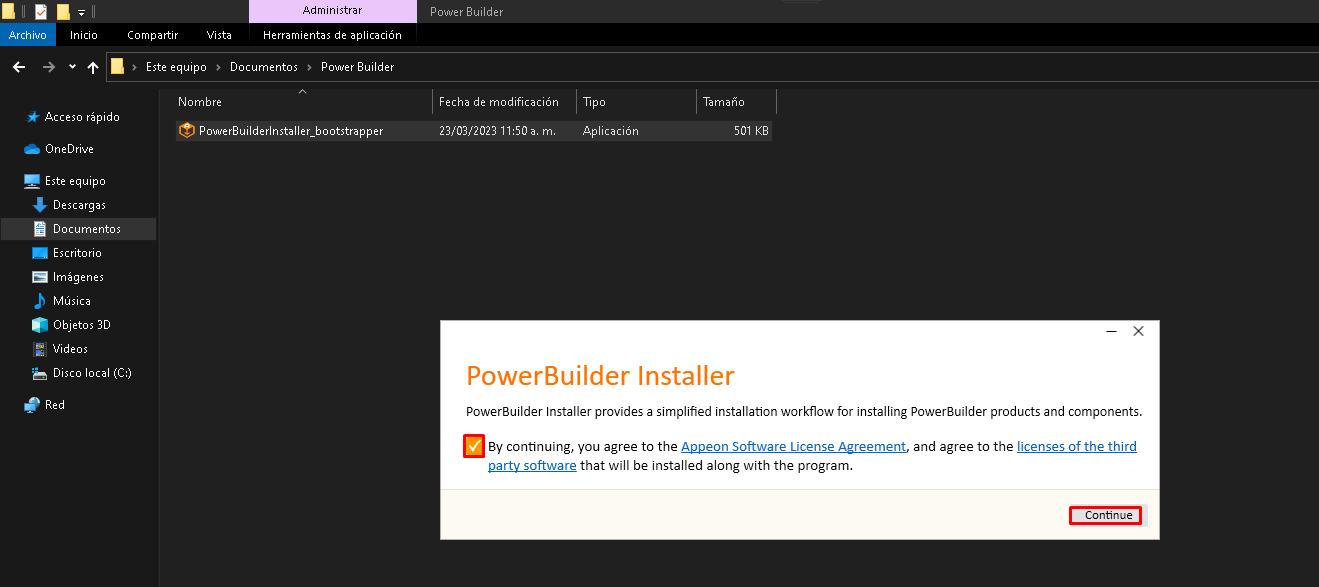Image resolution: width=1319 pixels, height=587 pixels.
Task: Open the Customize Quick Access Toolbar dropdown
Action: coord(82,12)
